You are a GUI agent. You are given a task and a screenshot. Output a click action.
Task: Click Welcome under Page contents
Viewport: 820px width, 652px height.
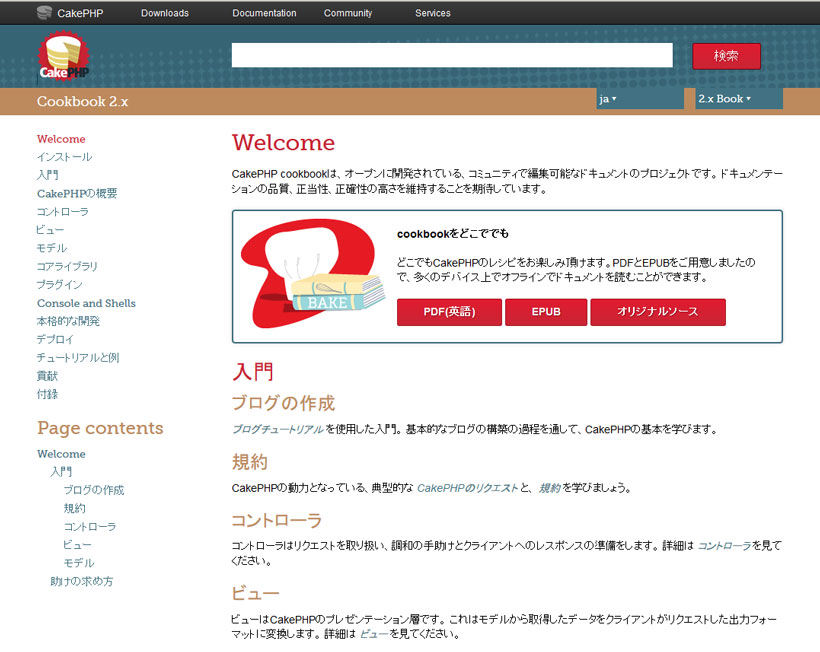tap(61, 454)
